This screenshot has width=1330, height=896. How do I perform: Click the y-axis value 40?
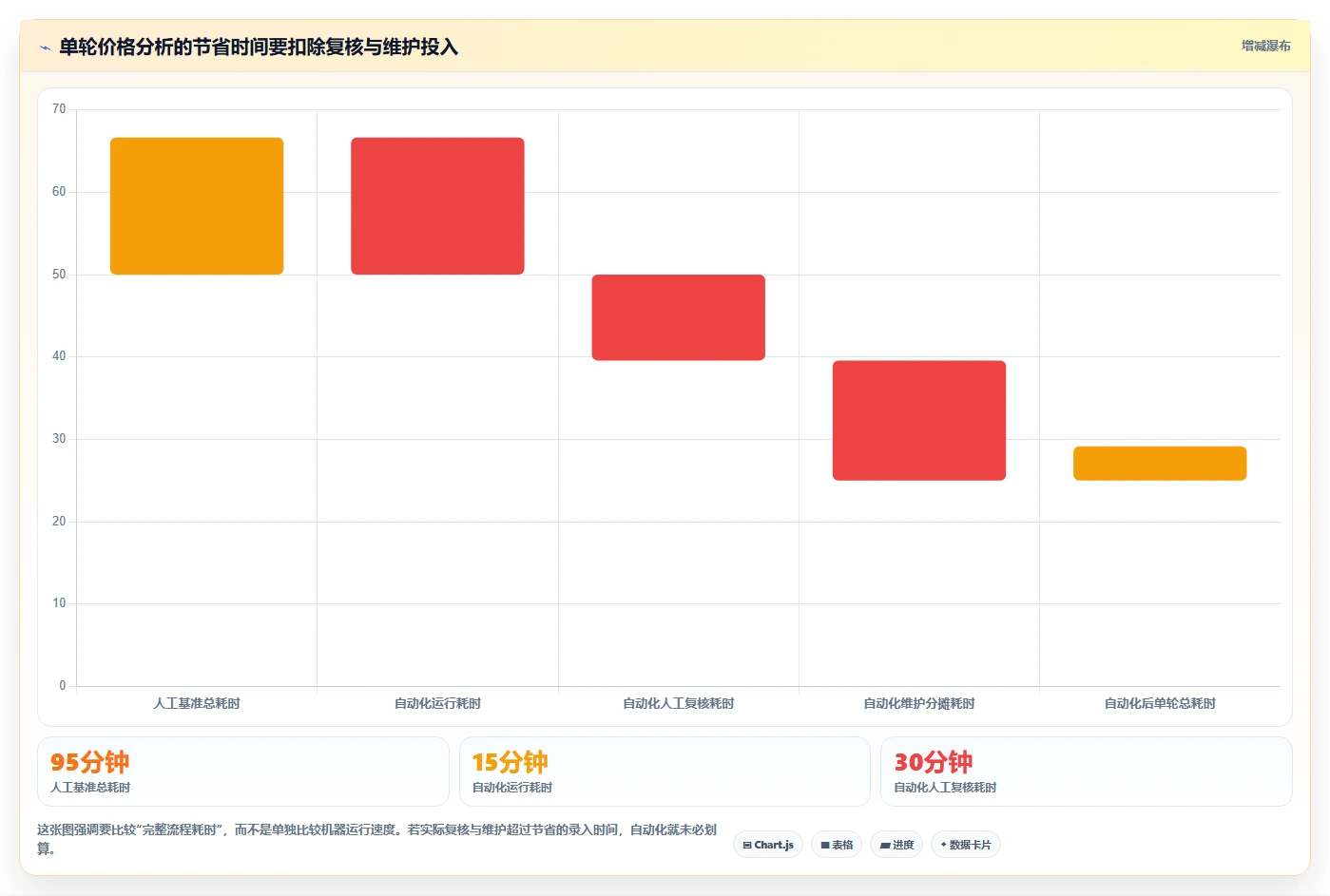59,356
